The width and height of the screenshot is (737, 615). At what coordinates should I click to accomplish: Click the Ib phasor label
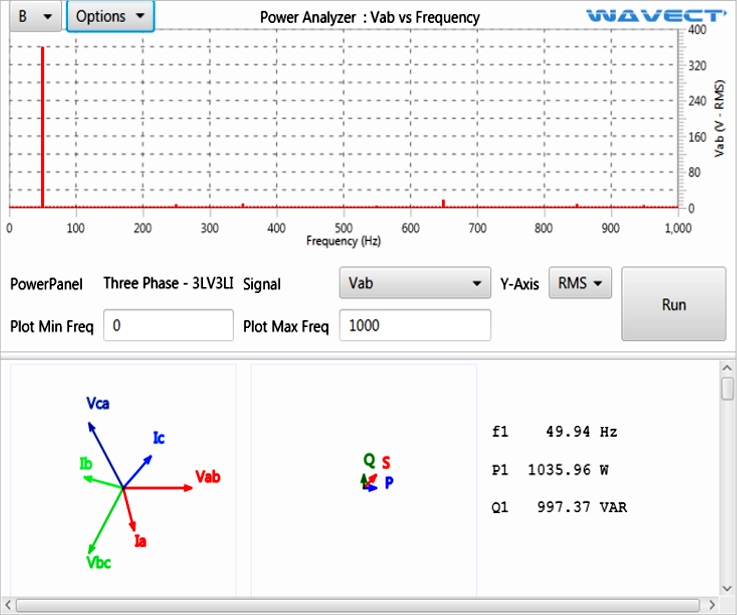pos(86,464)
